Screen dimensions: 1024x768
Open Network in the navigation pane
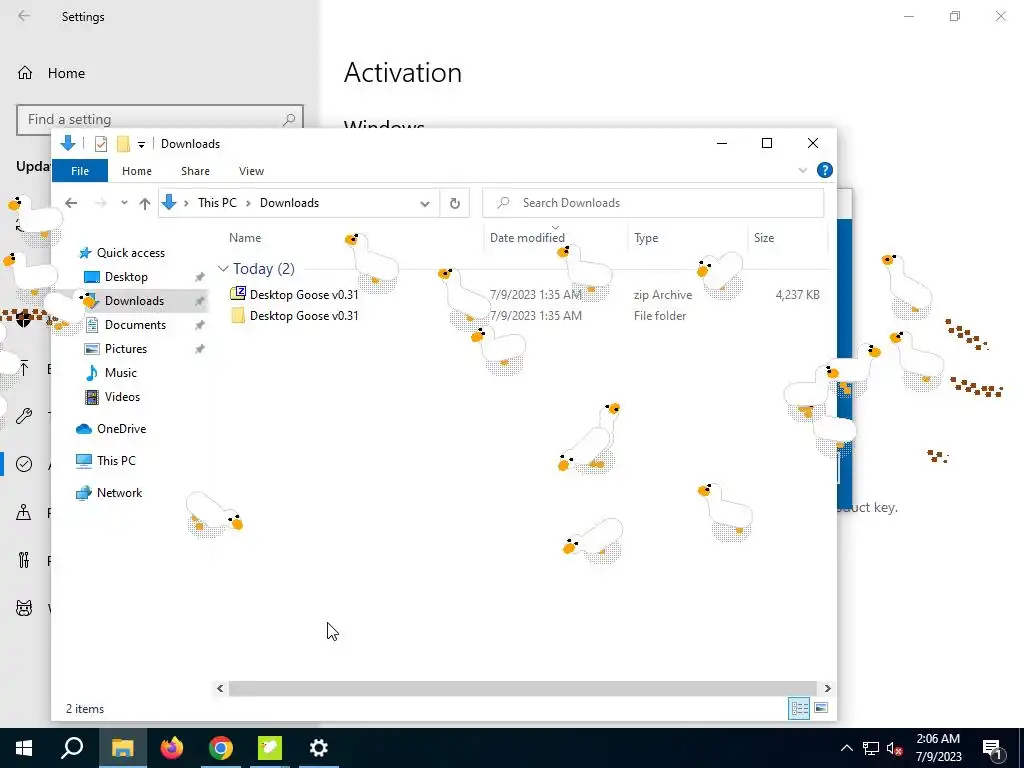click(x=120, y=492)
